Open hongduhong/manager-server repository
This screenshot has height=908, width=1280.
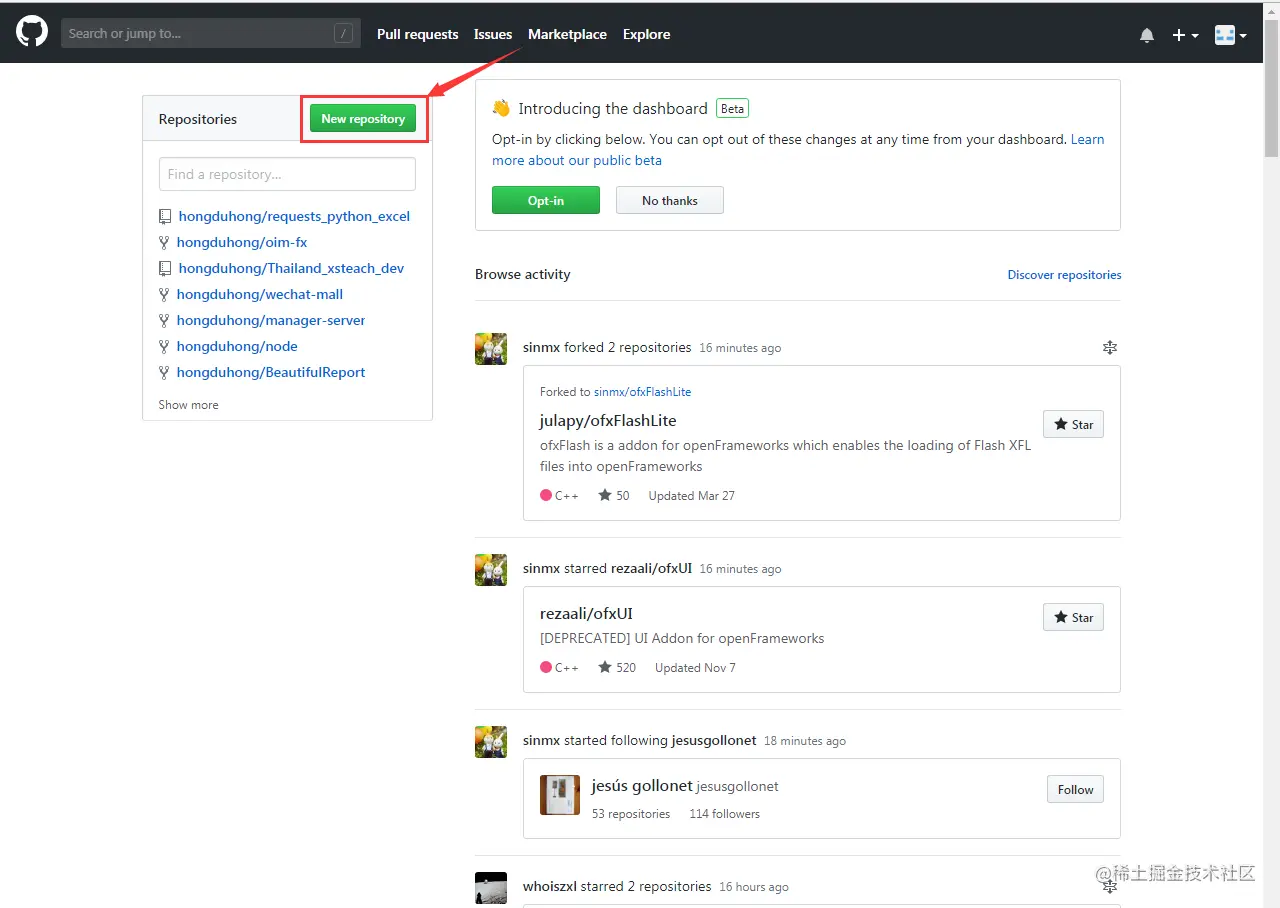tap(271, 320)
